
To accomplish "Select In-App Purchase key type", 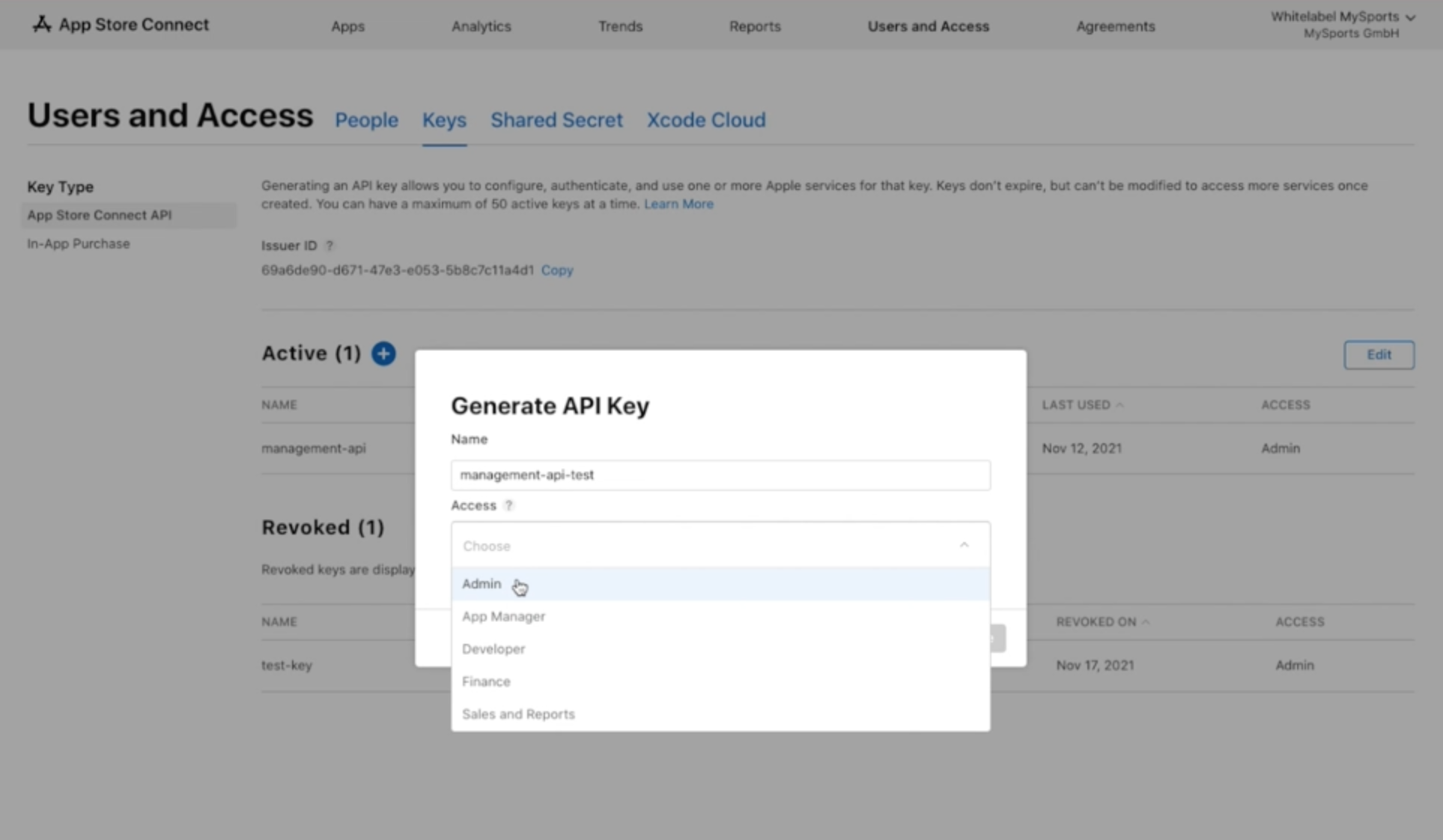I will coord(79,244).
